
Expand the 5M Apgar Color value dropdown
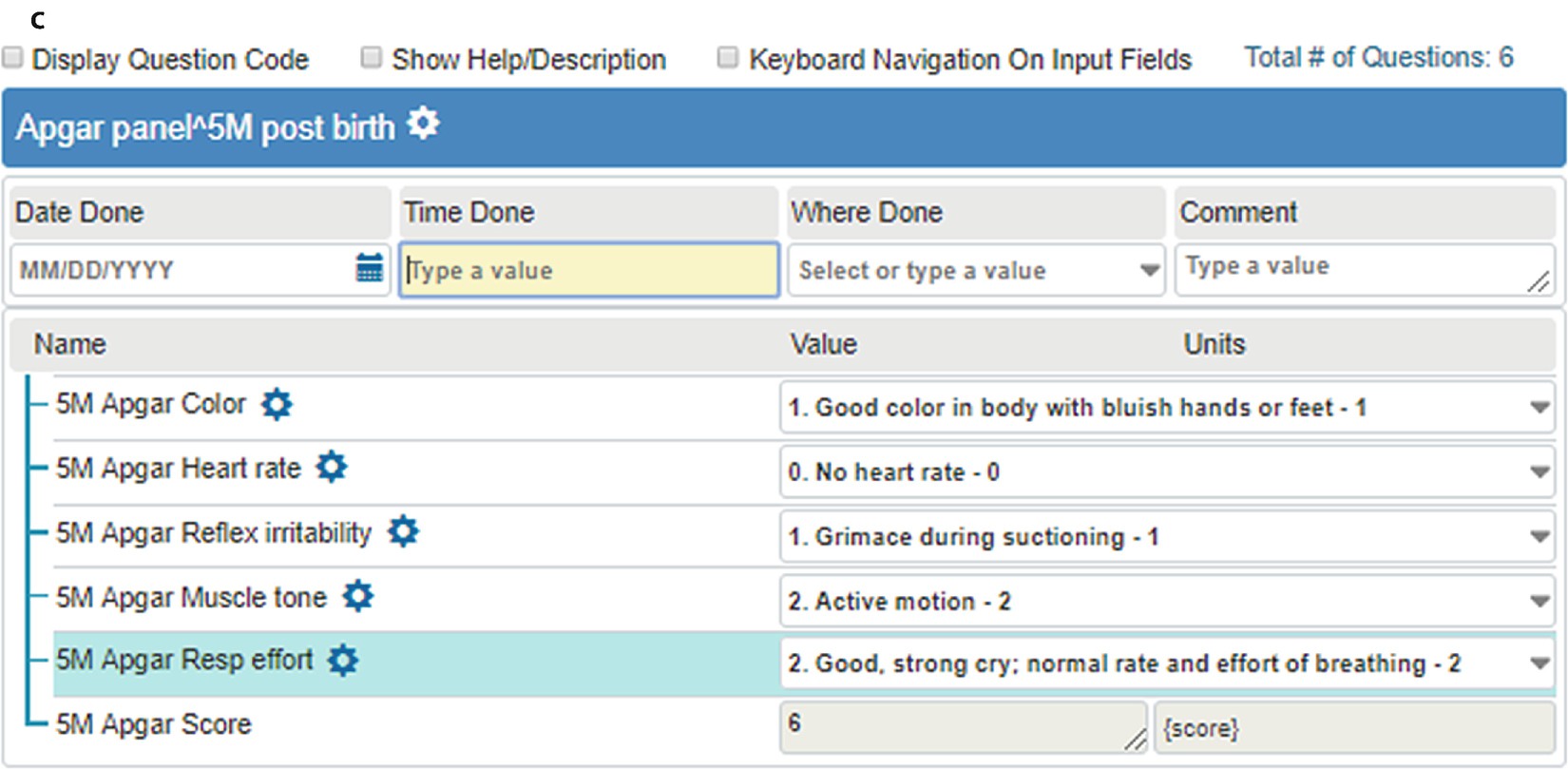(1539, 408)
